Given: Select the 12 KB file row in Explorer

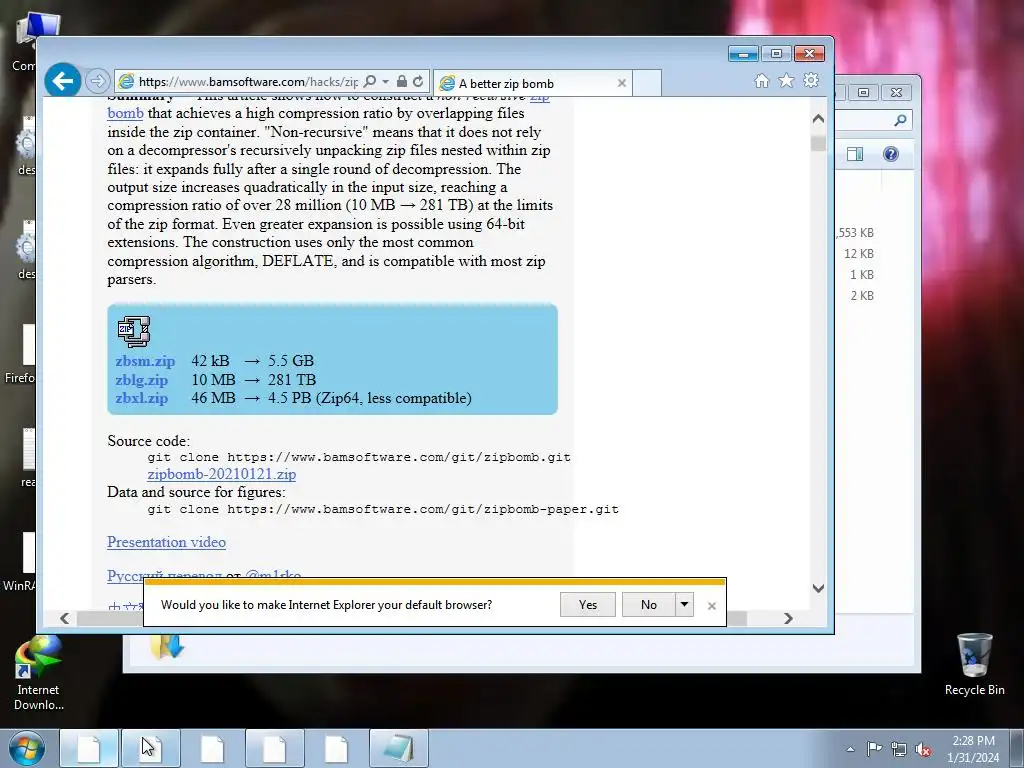Looking at the screenshot, I should coord(859,253).
